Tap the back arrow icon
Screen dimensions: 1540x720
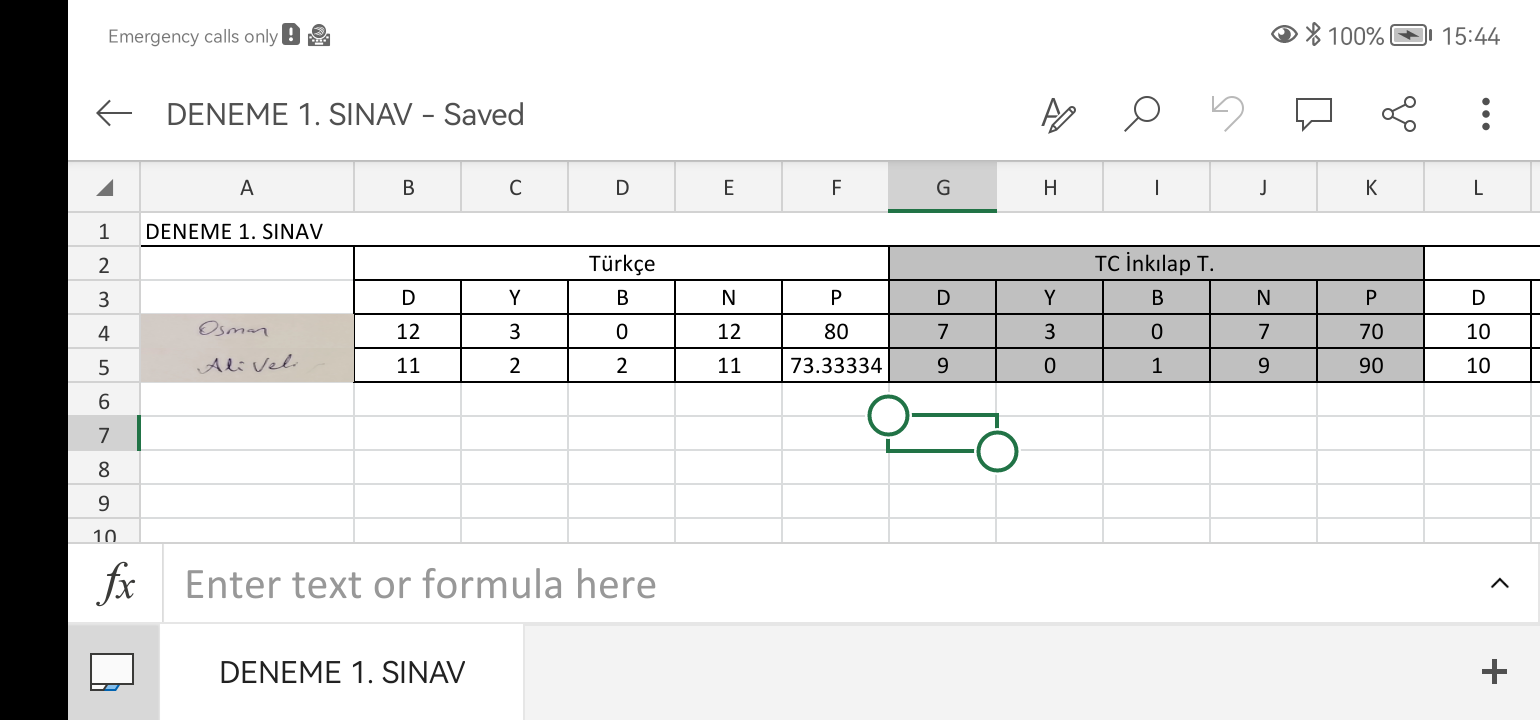[114, 114]
